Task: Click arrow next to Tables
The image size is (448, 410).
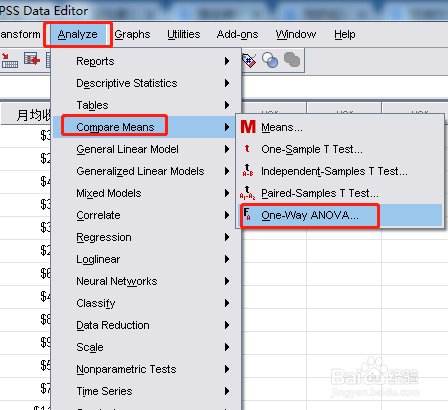Action: tap(227, 105)
